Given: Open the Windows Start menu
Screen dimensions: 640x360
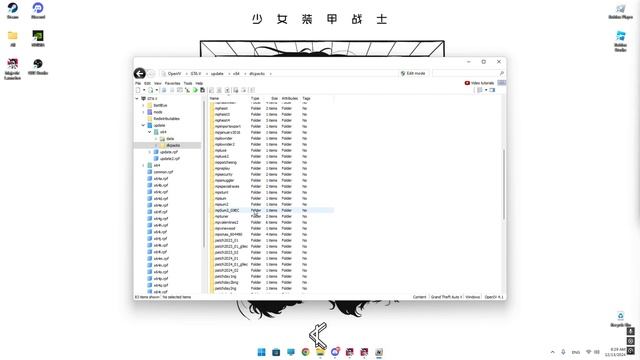Looking at the screenshot, I should point(261,352).
